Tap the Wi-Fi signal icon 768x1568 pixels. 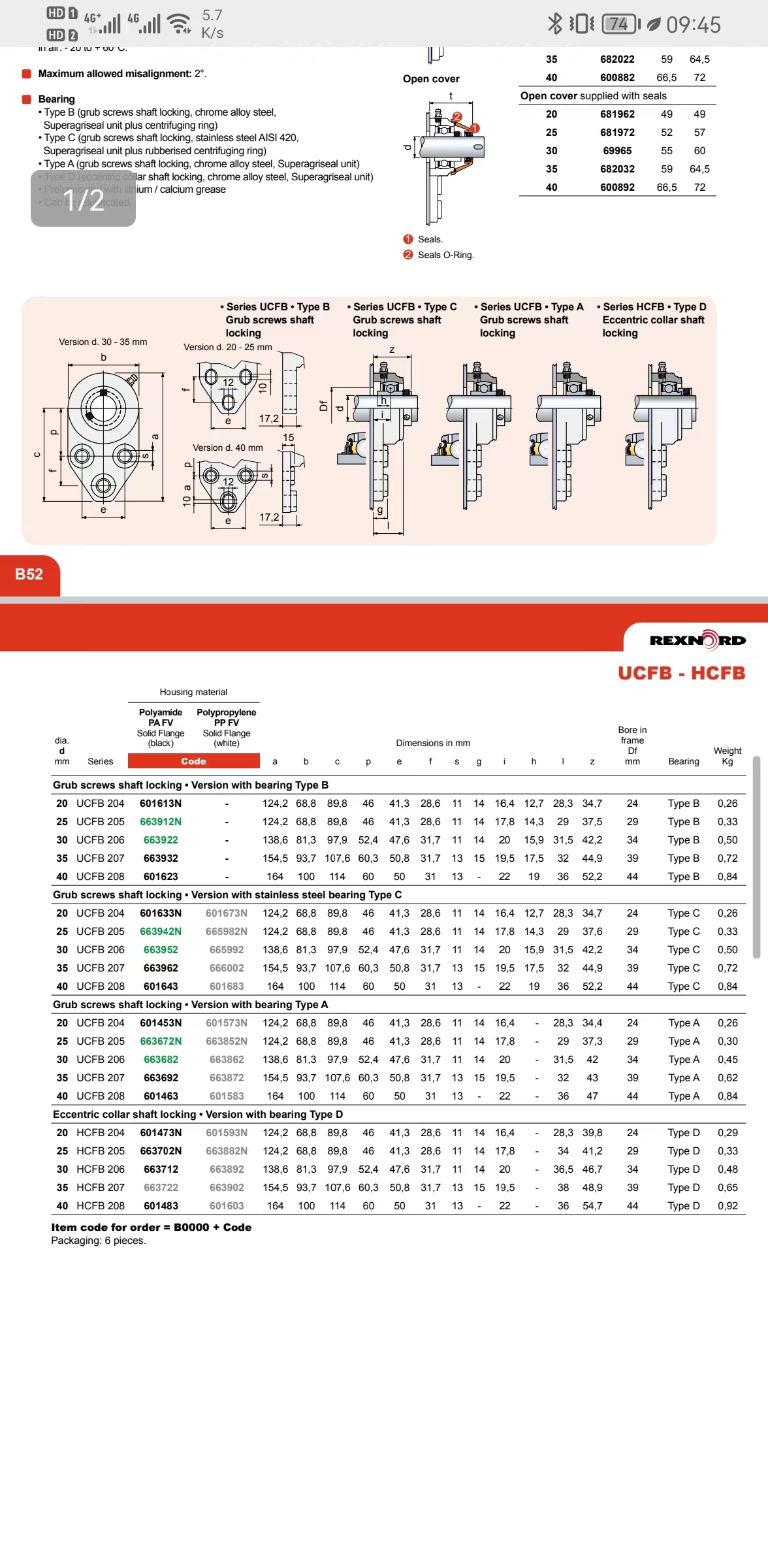[x=178, y=24]
